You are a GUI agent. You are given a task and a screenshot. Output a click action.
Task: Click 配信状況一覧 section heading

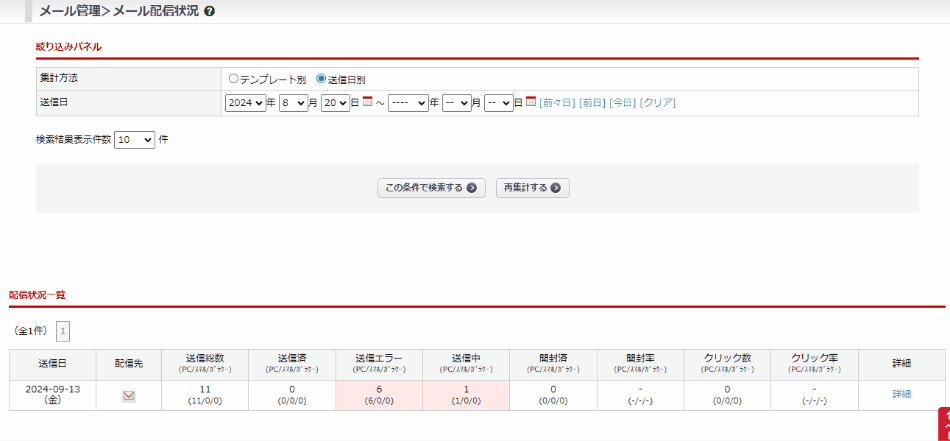pos(37,296)
